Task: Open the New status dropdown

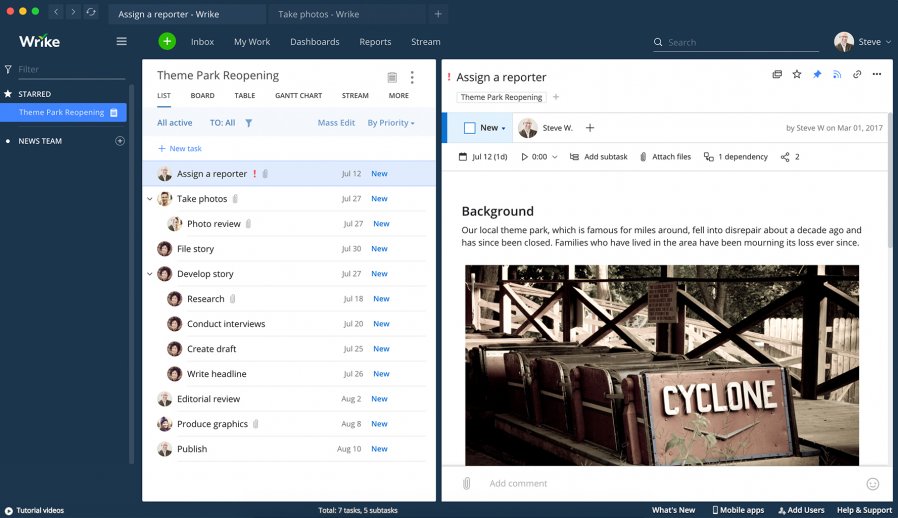Action: pyautogui.click(x=493, y=128)
